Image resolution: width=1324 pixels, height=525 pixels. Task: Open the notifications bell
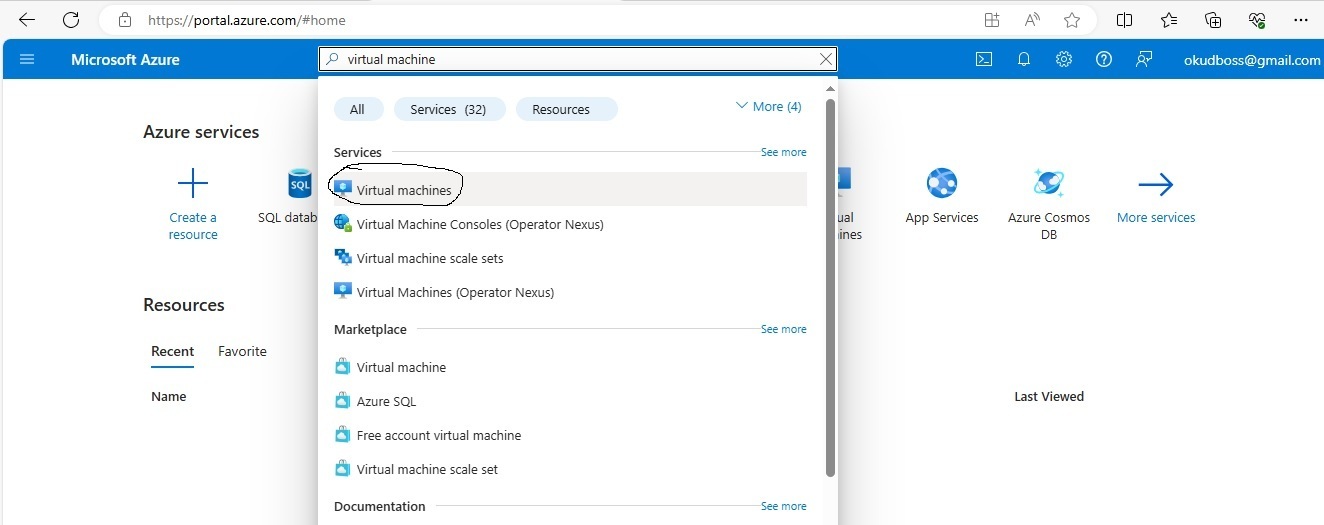click(x=1024, y=59)
